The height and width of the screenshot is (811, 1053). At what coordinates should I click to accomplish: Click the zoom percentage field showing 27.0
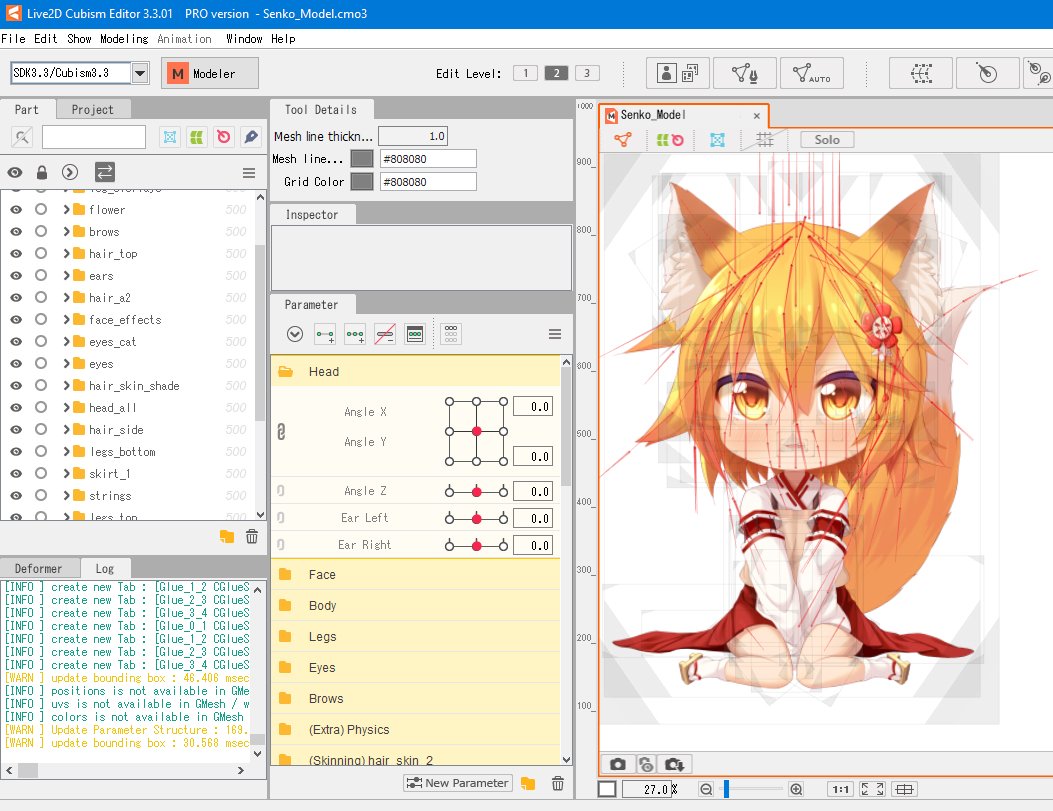click(x=647, y=790)
